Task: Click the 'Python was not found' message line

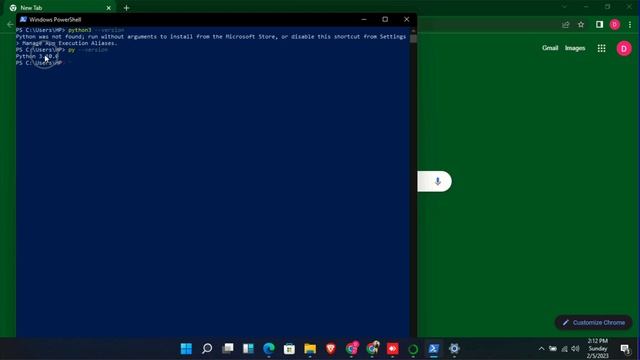Action: [x=211, y=37]
